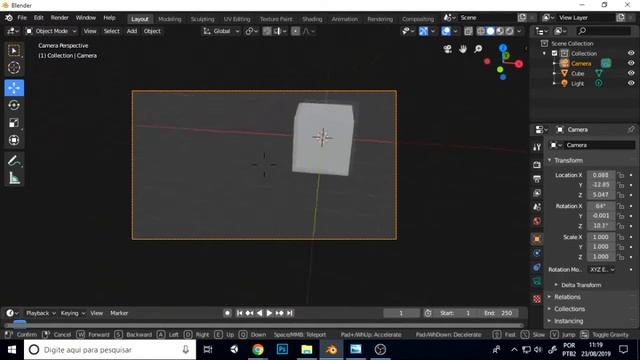Expand the Relations panel
The width and height of the screenshot is (640, 360).
tap(567, 297)
